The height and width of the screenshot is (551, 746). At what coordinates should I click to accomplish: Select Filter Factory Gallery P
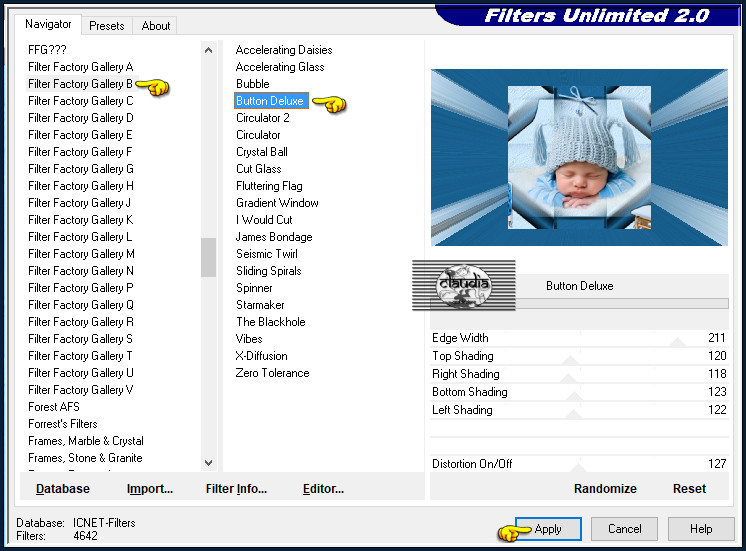[80, 288]
